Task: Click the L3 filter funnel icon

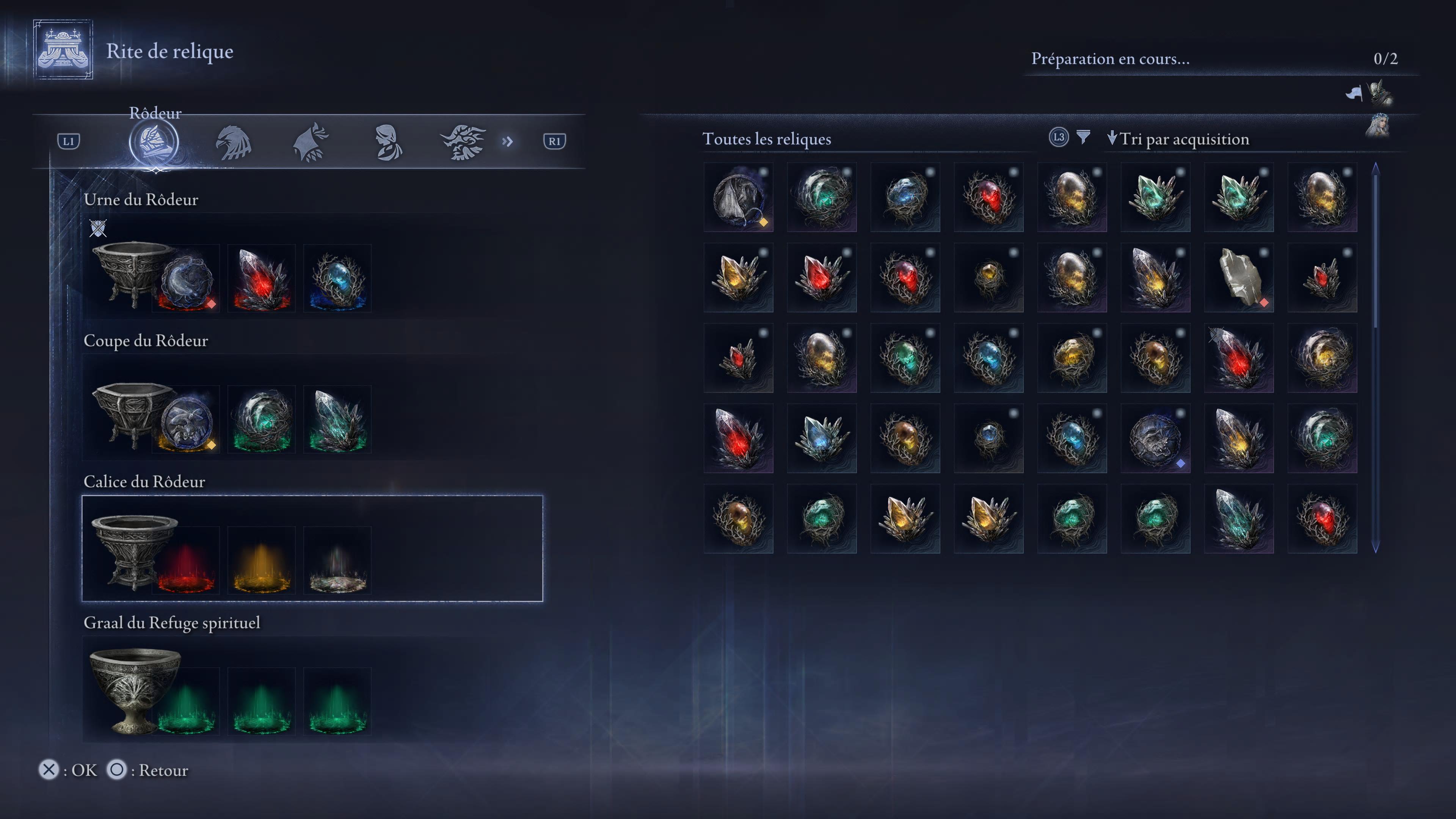Action: coord(1083,137)
